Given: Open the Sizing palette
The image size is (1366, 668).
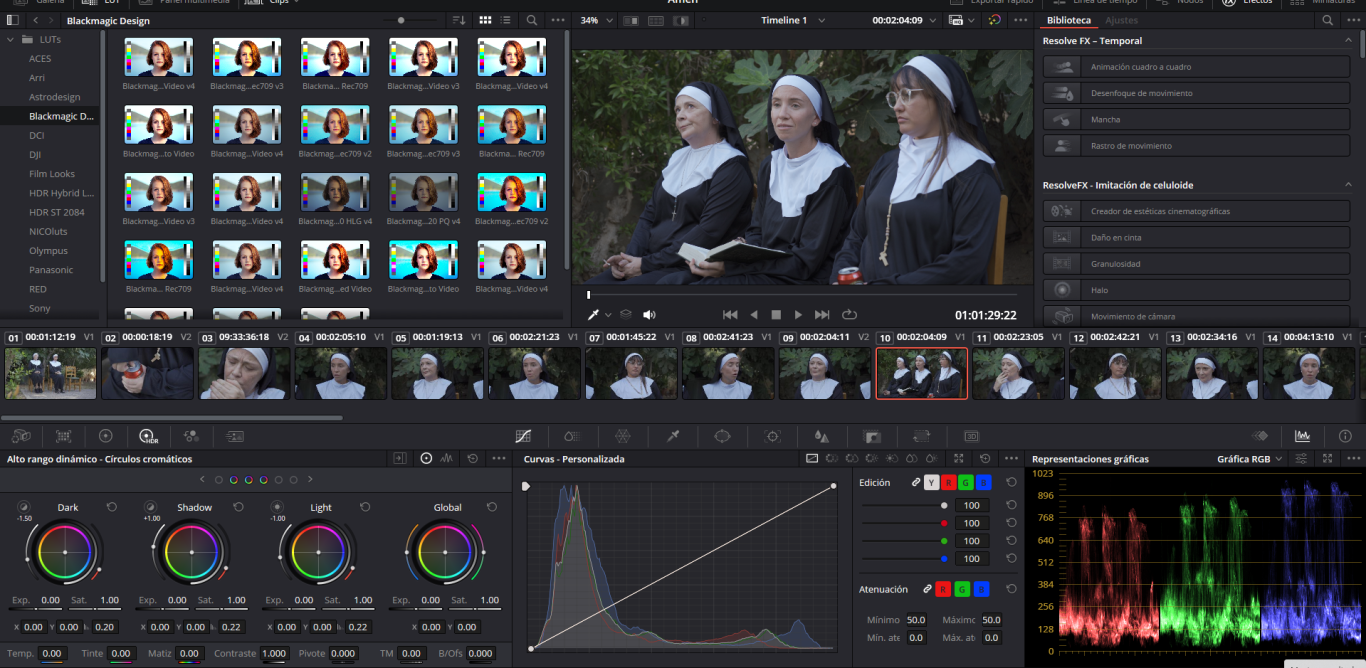Looking at the screenshot, I should click(921, 436).
